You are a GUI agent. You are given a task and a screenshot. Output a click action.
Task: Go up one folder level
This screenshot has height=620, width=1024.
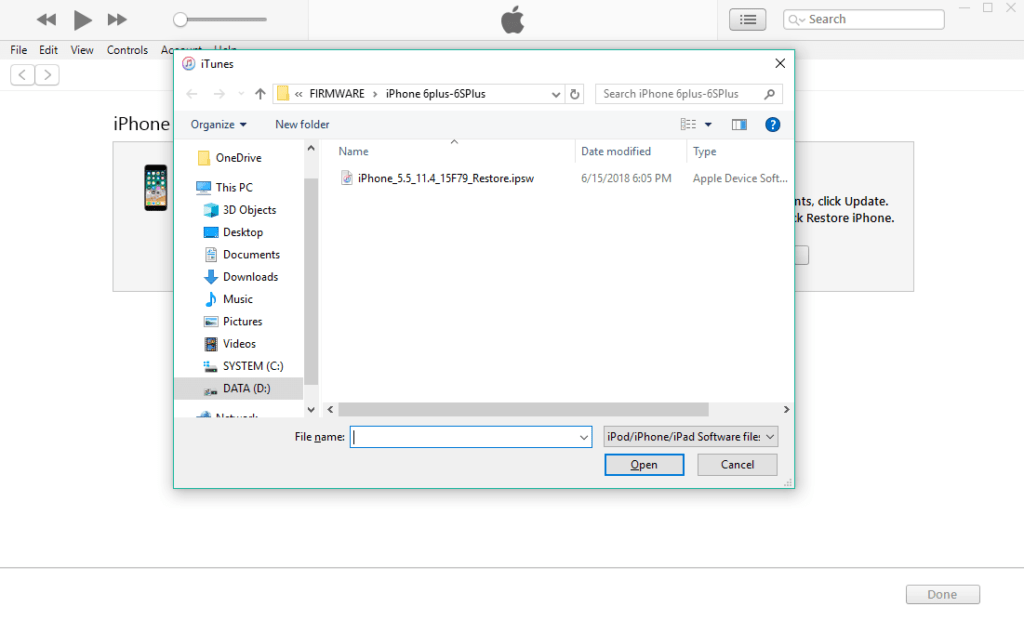pyautogui.click(x=260, y=94)
